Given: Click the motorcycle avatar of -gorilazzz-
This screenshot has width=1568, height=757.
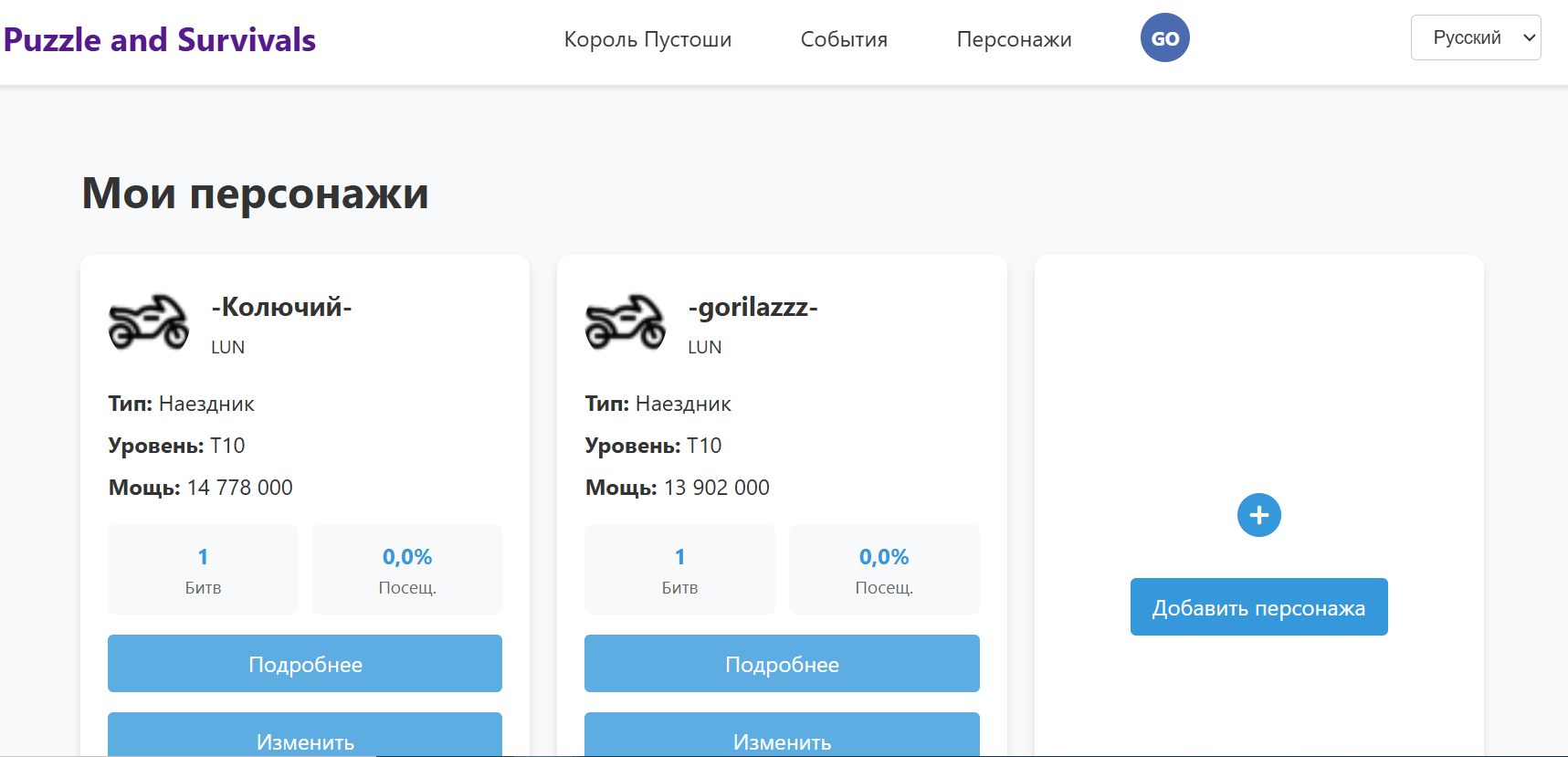Looking at the screenshot, I should tap(626, 321).
